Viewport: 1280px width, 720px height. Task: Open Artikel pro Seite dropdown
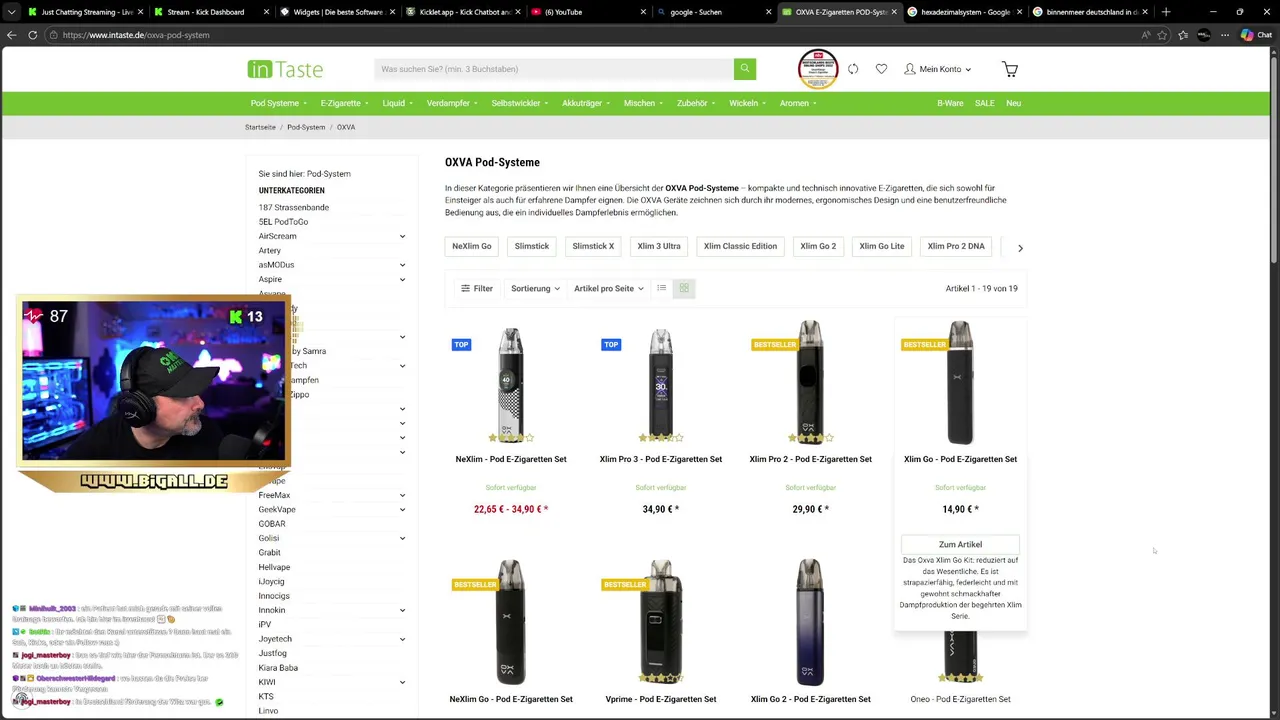coord(609,288)
